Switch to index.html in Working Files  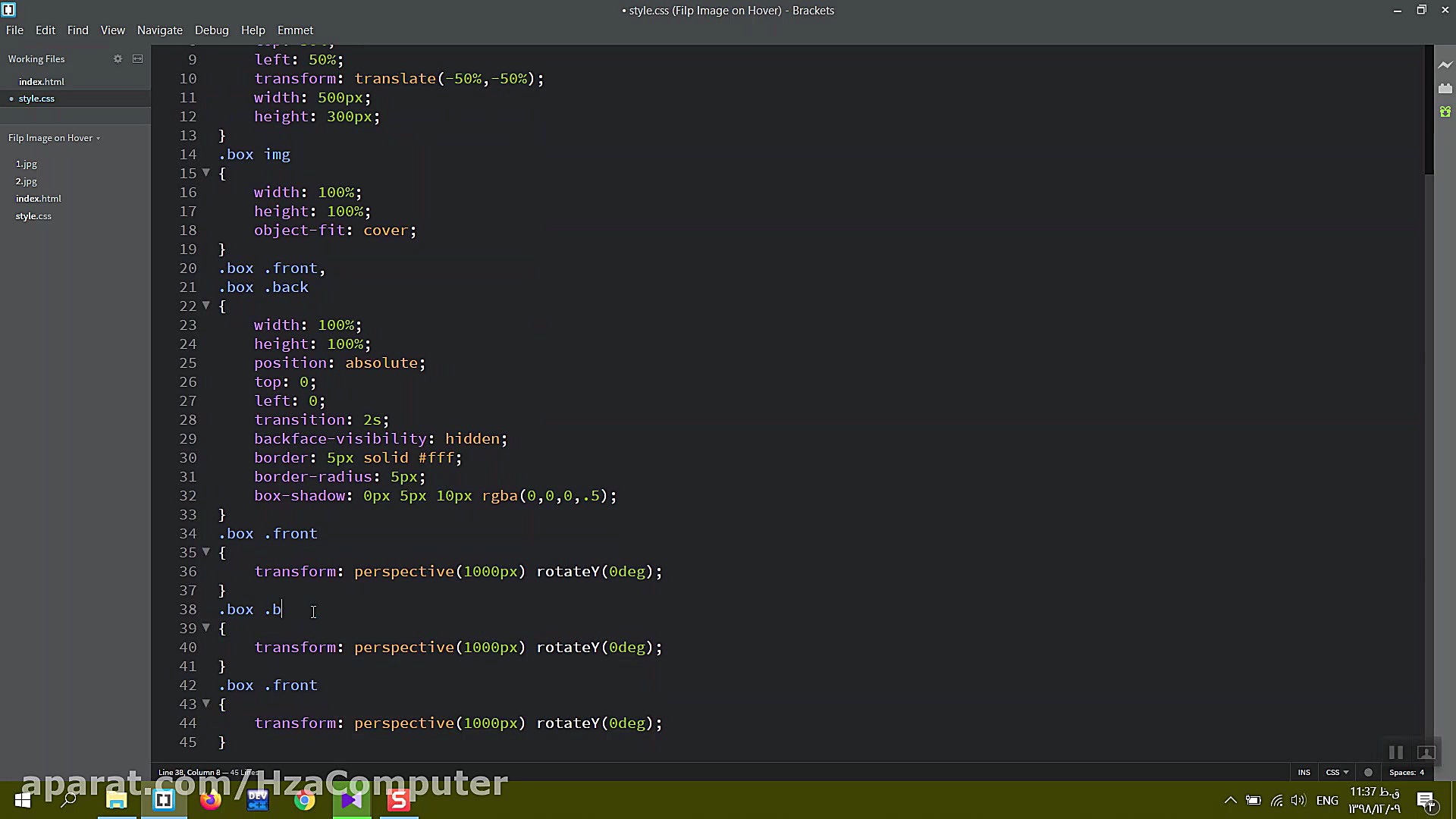[x=42, y=81]
